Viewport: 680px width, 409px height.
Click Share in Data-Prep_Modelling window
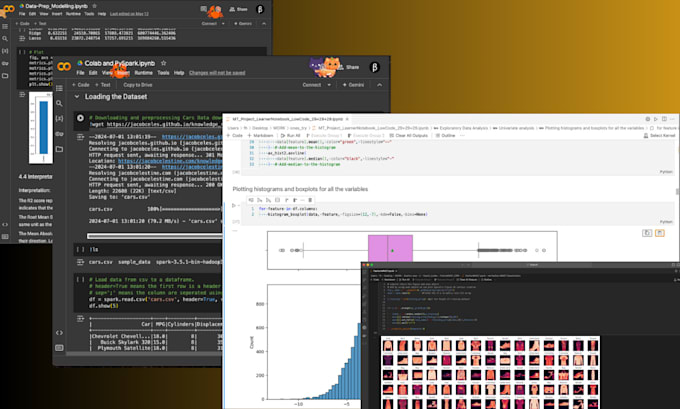239,9
